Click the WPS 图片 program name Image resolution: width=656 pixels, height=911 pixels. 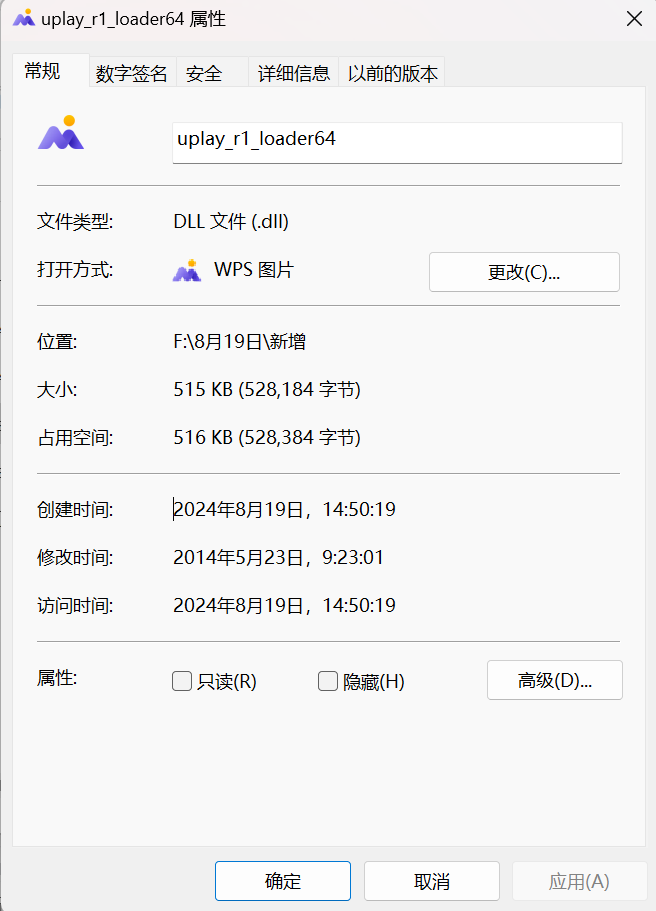254,270
